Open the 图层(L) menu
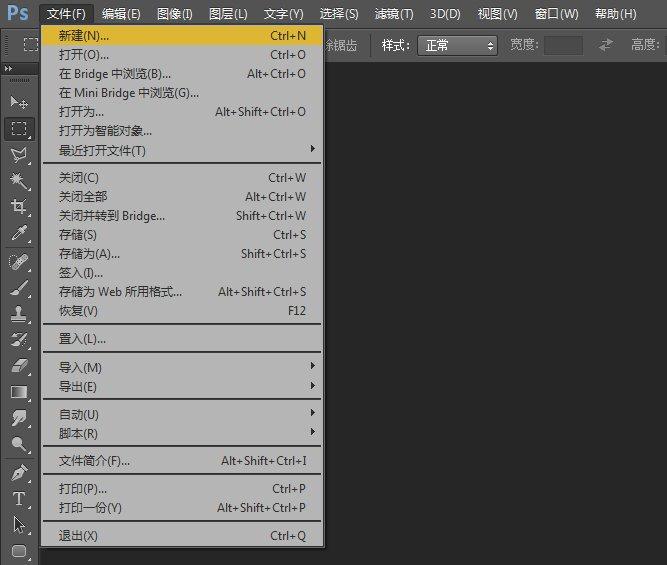 tap(228, 14)
